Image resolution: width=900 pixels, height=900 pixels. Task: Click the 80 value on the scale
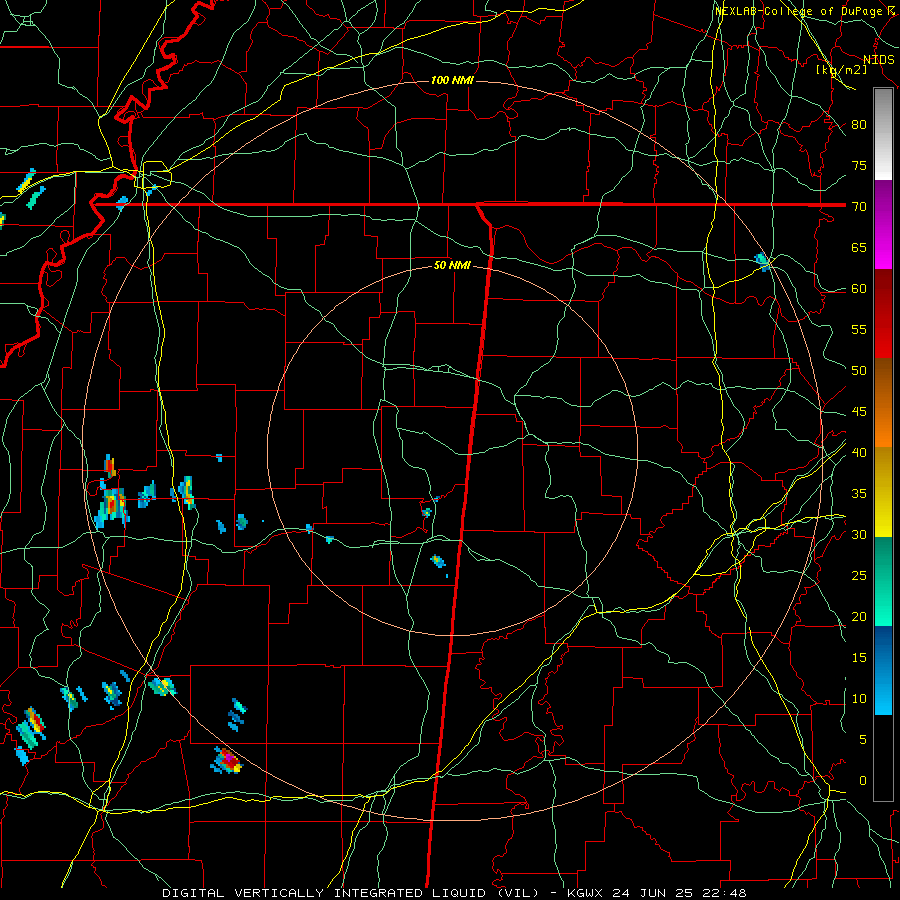tap(859, 125)
